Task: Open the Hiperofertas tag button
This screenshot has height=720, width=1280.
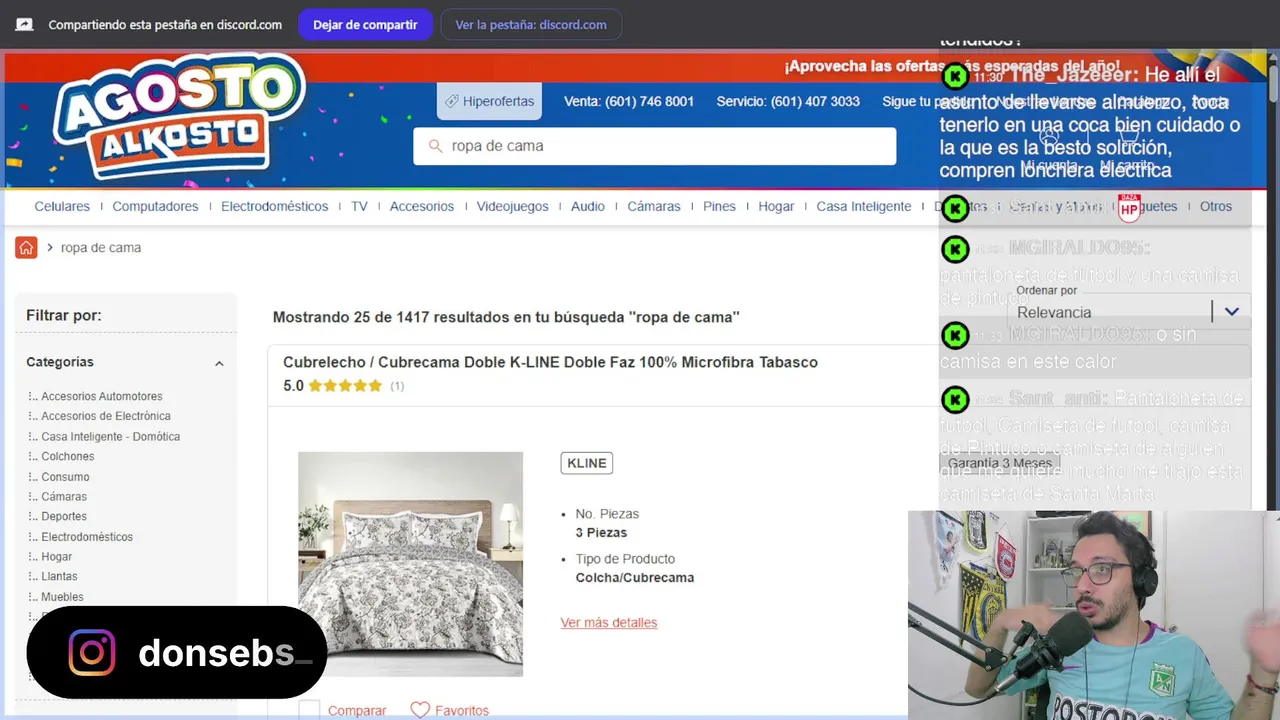Action: [x=490, y=101]
